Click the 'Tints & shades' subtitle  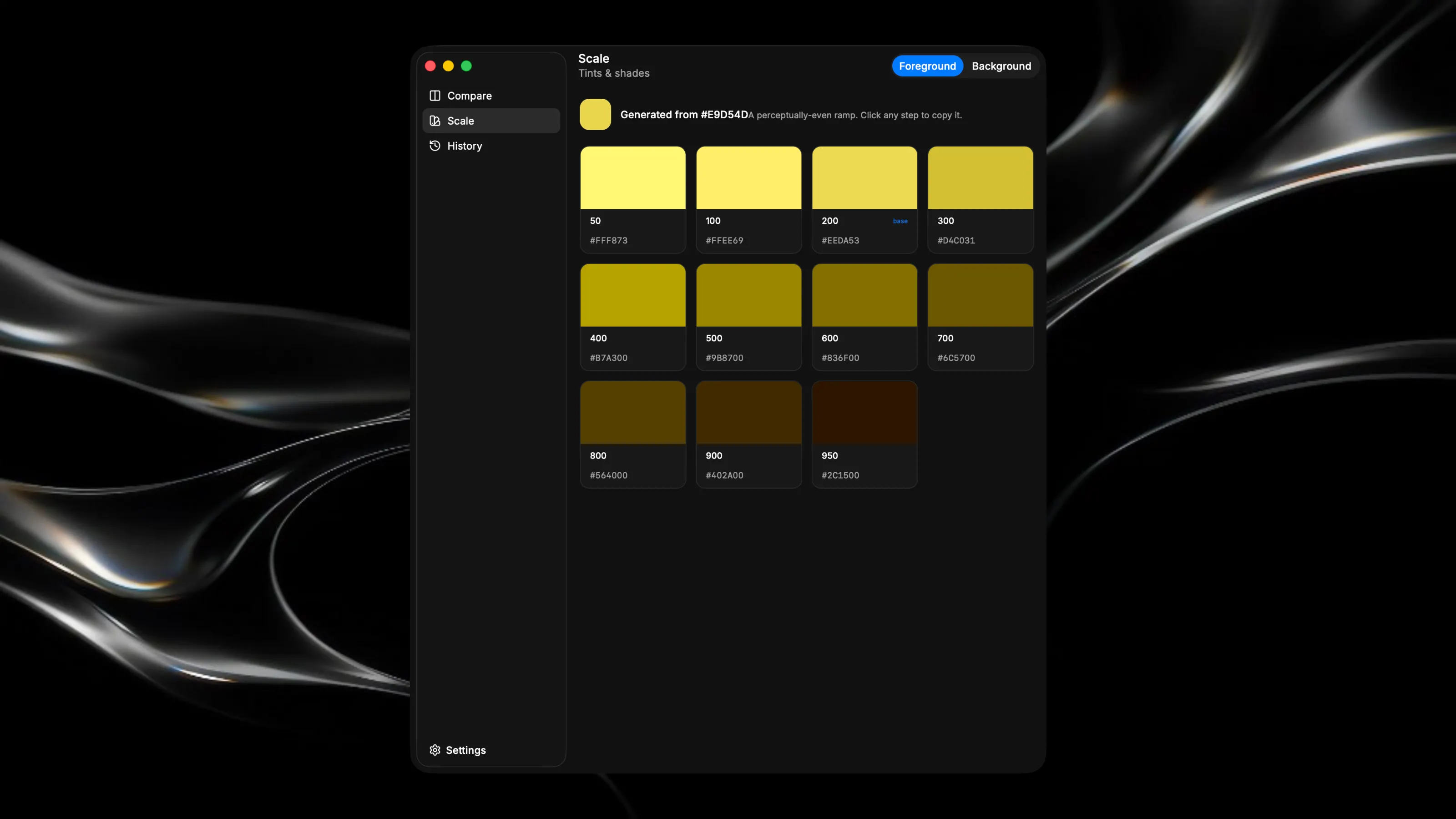click(x=613, y=73)
